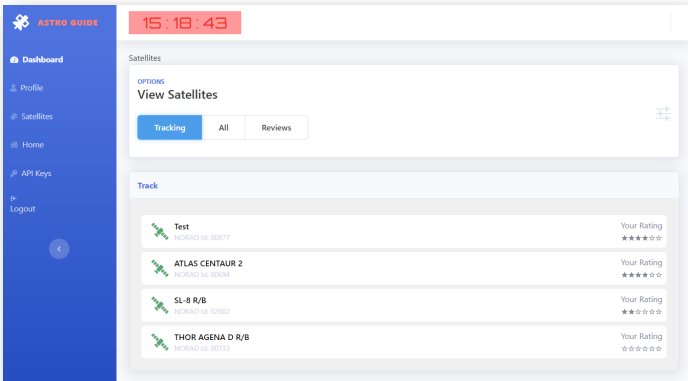The image size is (688, 381).
Task: Click the star rating for ATLAS CENTAUR 2
Action: pos(641,275)
